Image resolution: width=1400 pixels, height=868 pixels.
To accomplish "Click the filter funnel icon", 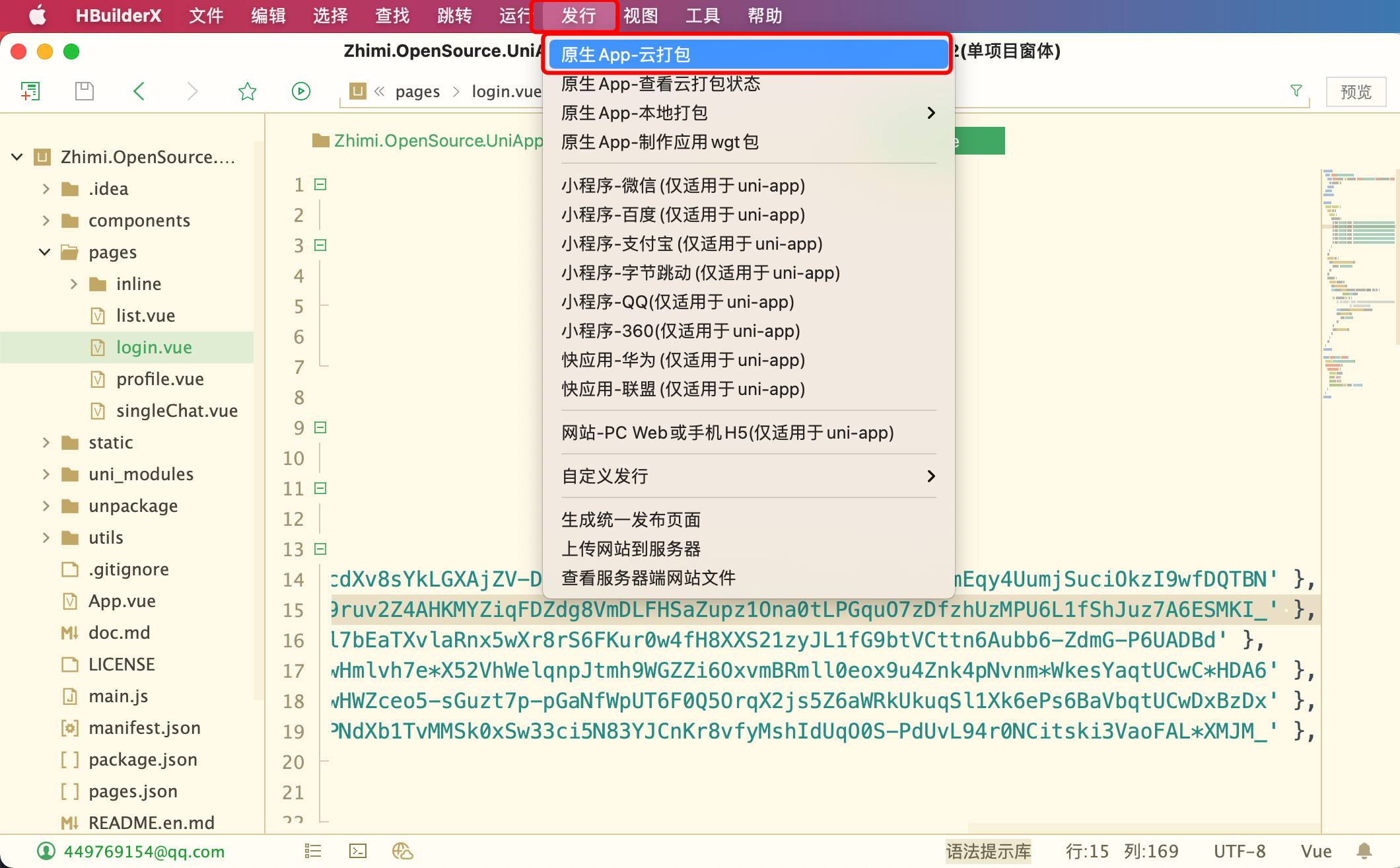I will (x=1296, y=91).
